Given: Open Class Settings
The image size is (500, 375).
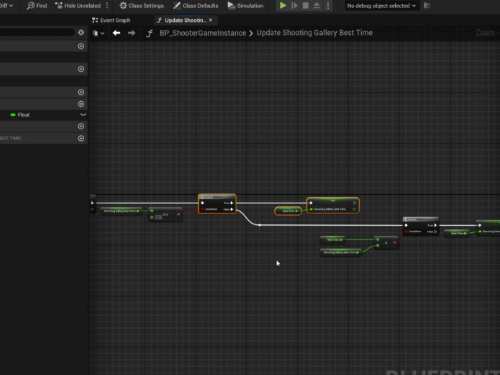Looking at the screenshot, I should pos(142,6).
